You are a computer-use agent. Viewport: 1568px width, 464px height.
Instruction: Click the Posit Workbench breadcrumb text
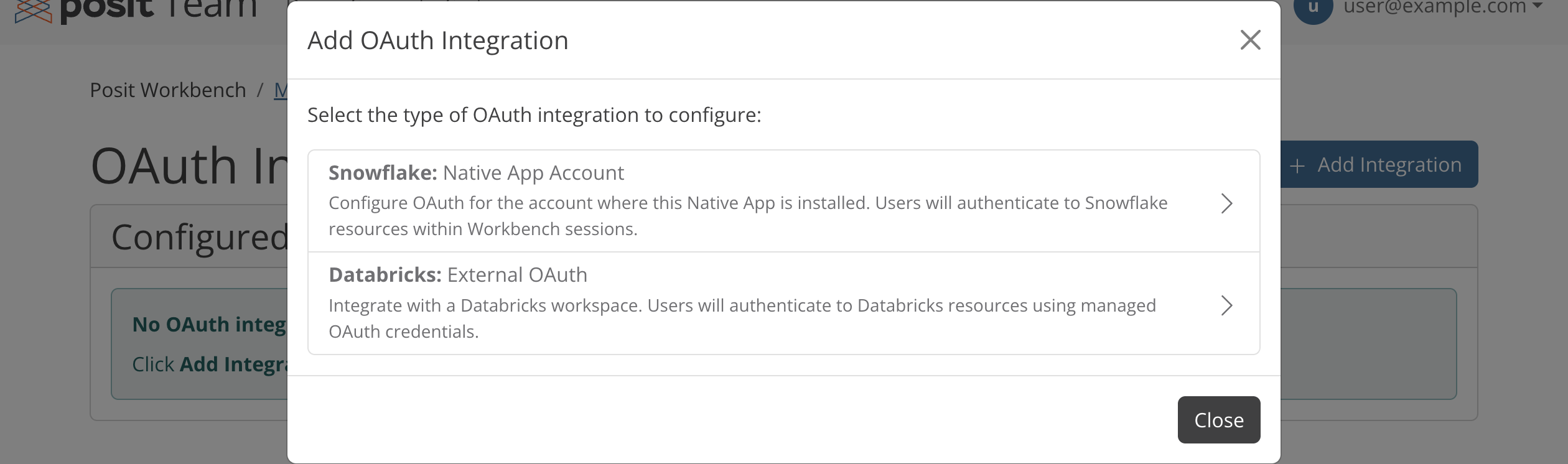[168, 90]
